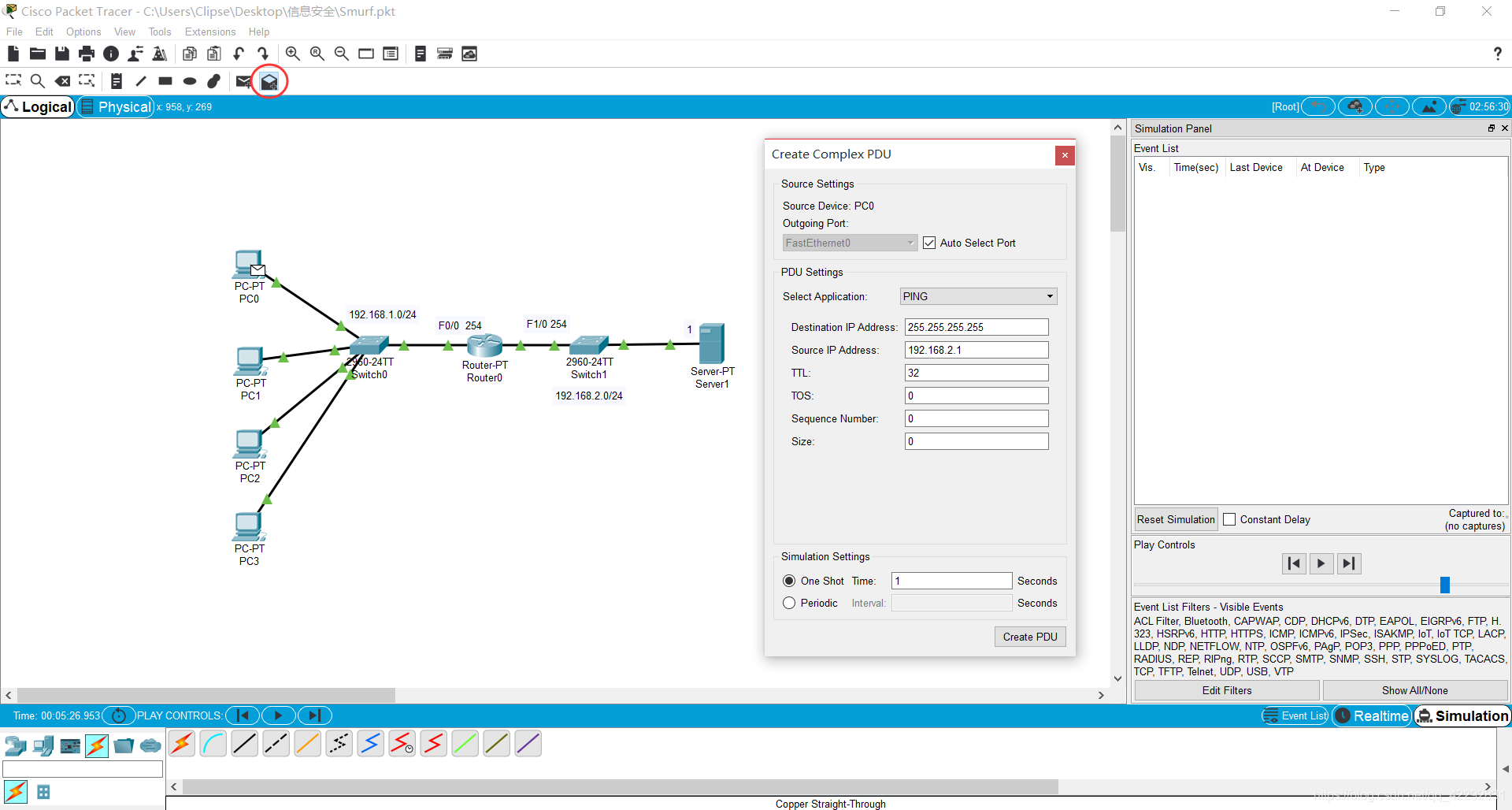Click the Destination IP Address field
Image resolution: width=1512 pixels, height=810 pixels.
pyautogui.click(x=976, y=327)
